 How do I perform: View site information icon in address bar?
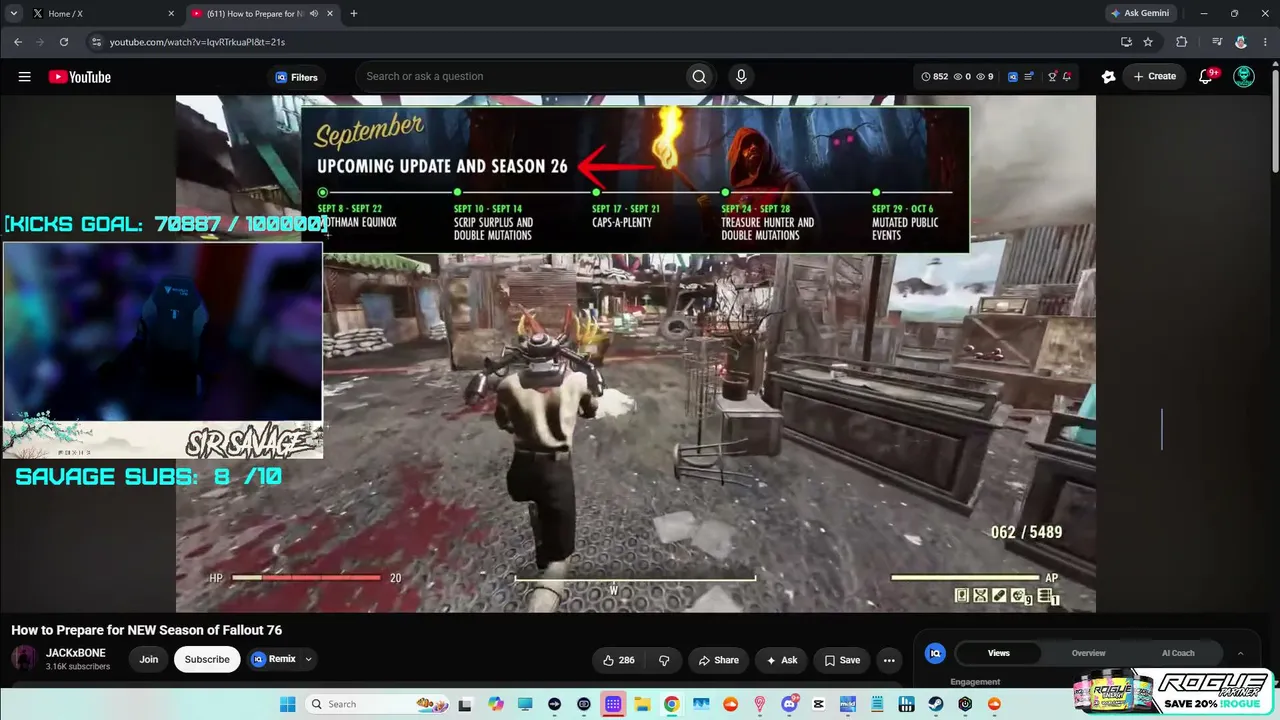point(96,42)
